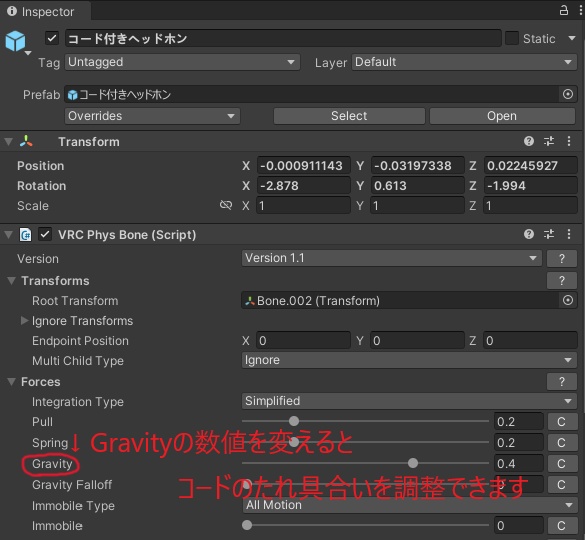Click the Immobile slider handle
Viewport: 585px width, 540px height.
[247, 525]
